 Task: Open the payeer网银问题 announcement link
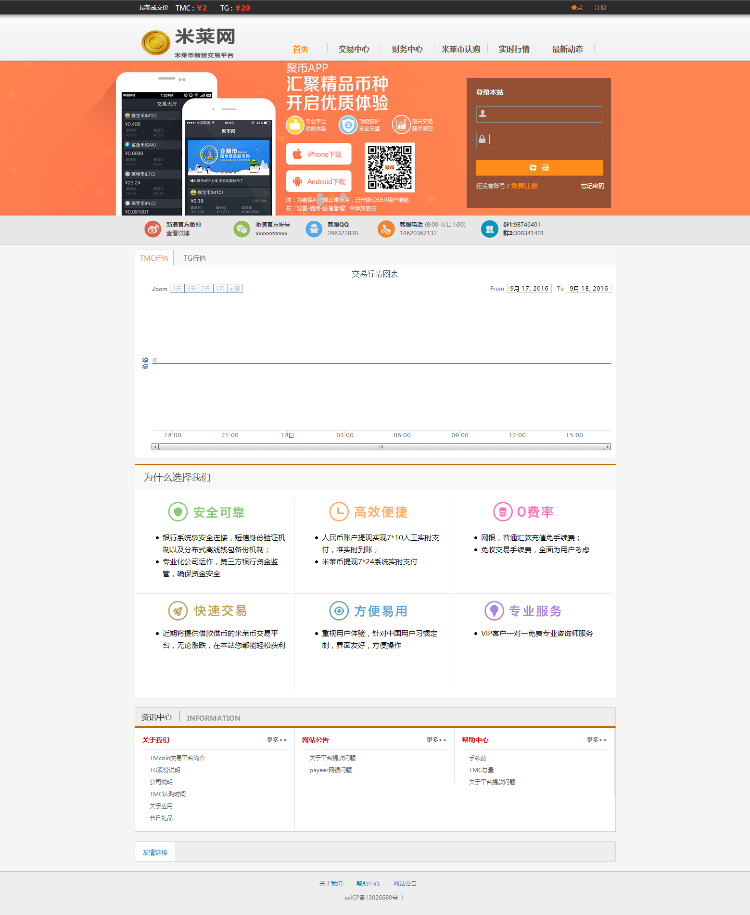[x=330, y=770]
